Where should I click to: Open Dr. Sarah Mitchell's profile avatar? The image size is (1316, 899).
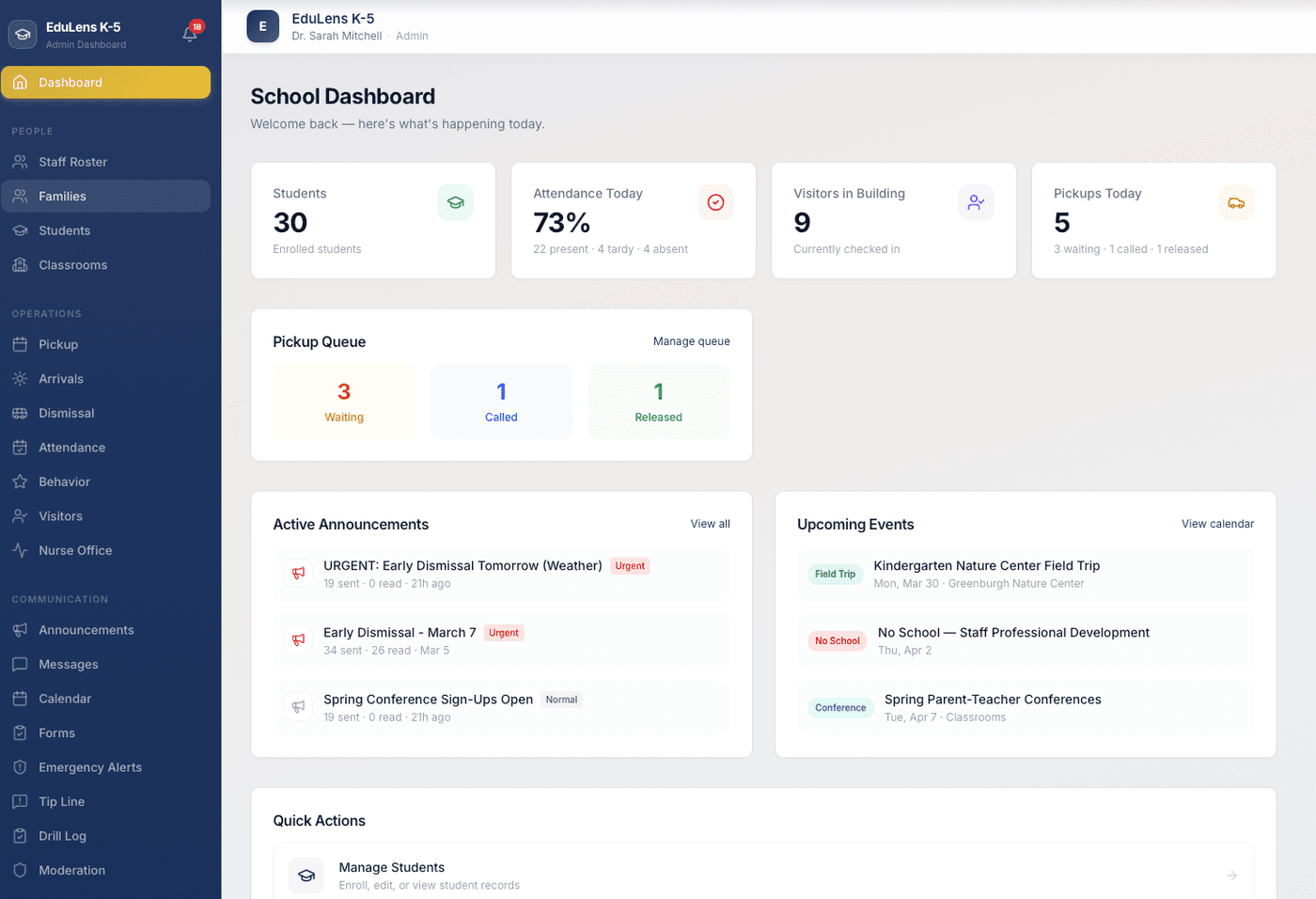pos(262,26)
